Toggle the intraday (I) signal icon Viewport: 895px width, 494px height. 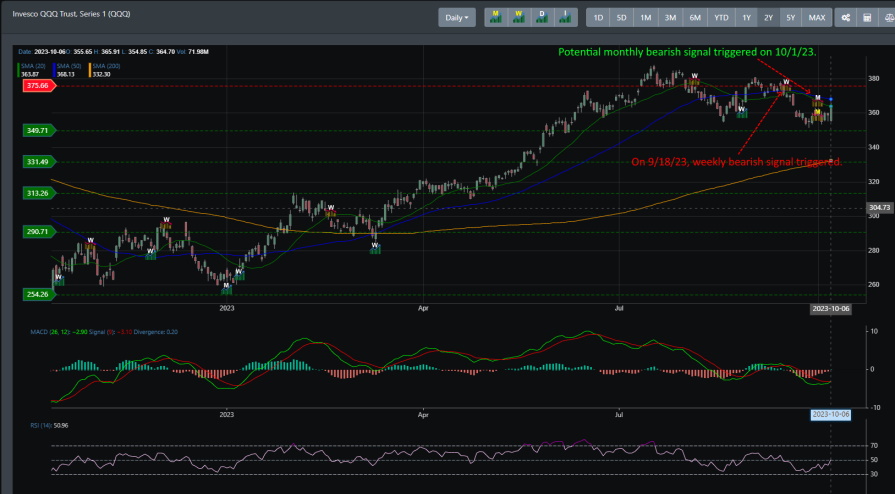[566, 17]
